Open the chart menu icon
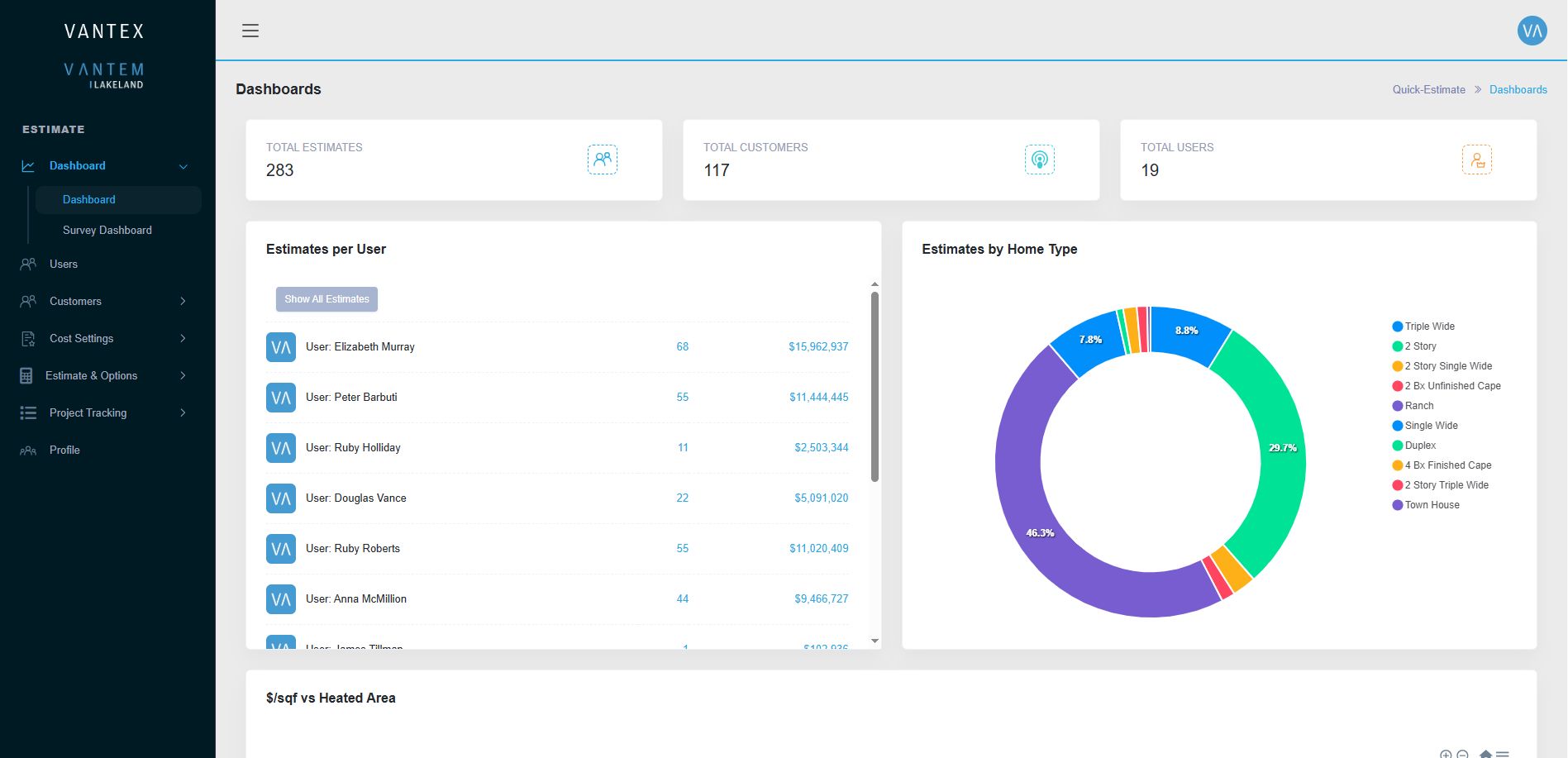 1503,755
